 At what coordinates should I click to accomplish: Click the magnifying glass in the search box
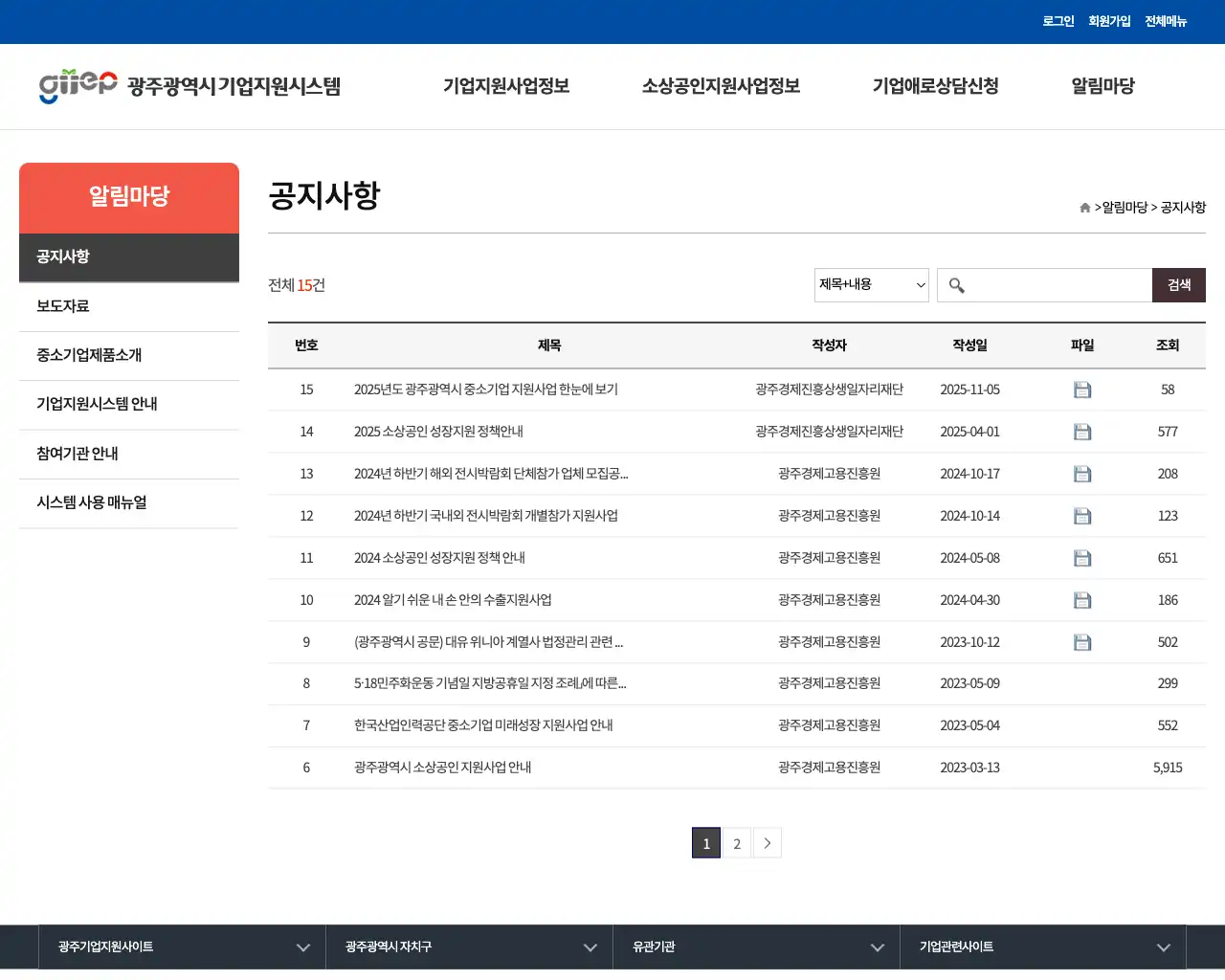tap(957, 284)
